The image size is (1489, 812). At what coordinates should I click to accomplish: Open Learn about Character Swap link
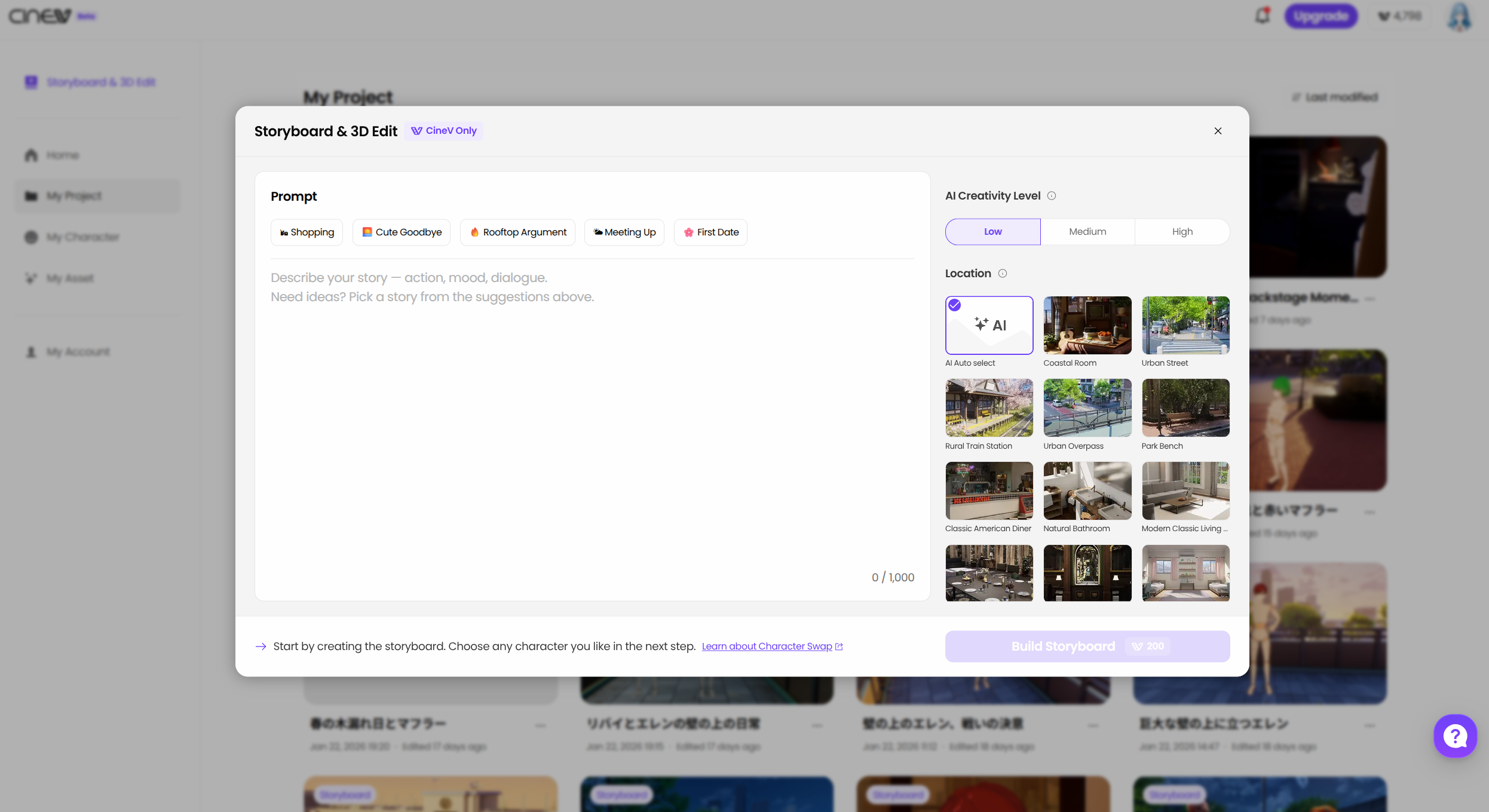[x=767, y=646]
